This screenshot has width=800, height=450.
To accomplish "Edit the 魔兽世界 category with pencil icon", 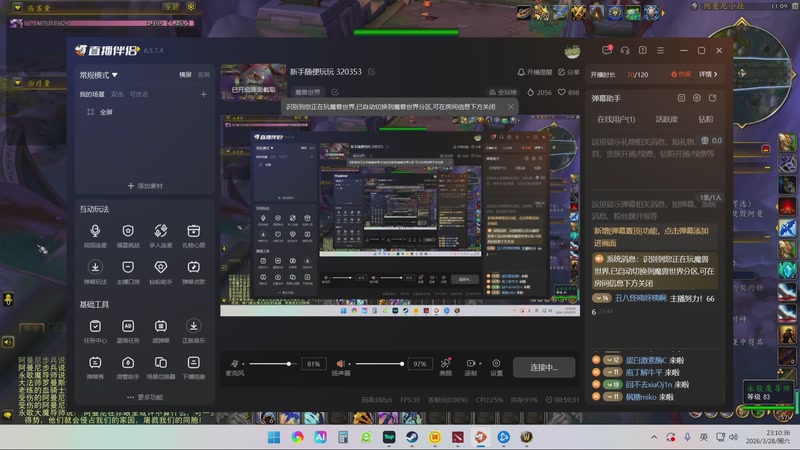I will point(335,92).
